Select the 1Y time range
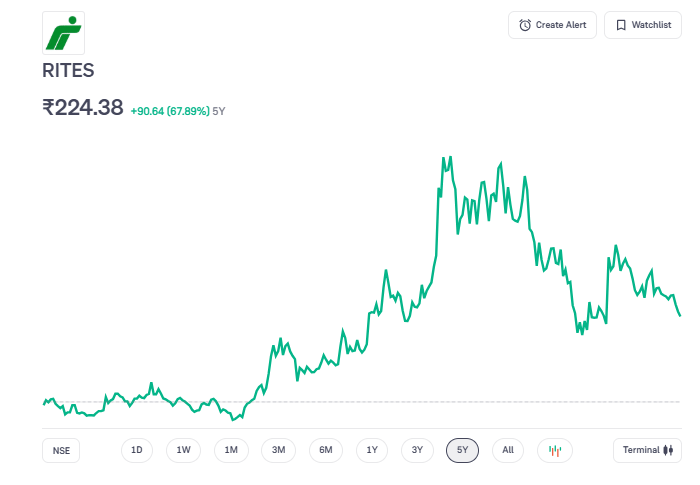700x485 pixels. click(371, 450)
